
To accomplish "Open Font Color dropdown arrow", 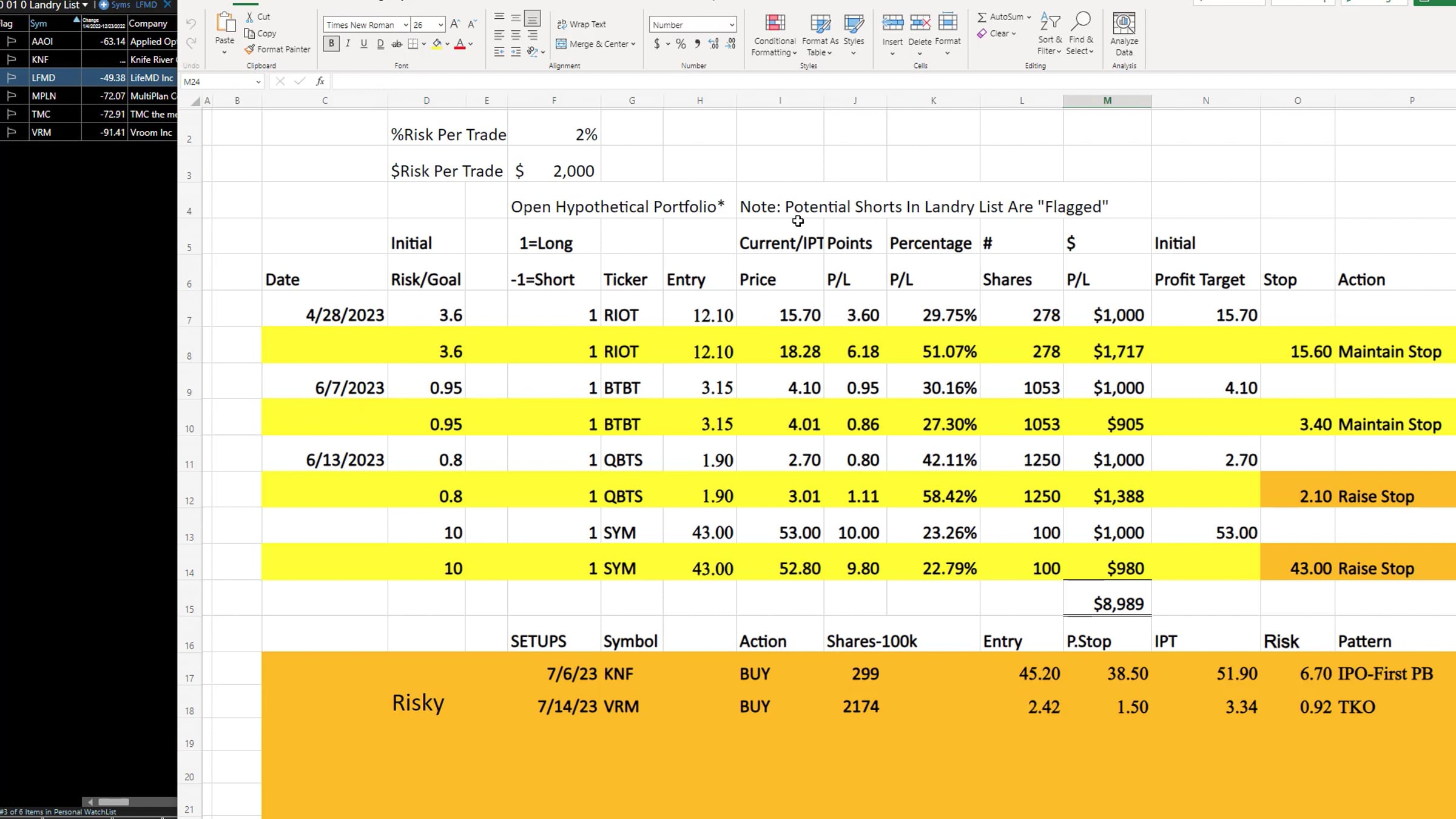I will tap(471, 44).
